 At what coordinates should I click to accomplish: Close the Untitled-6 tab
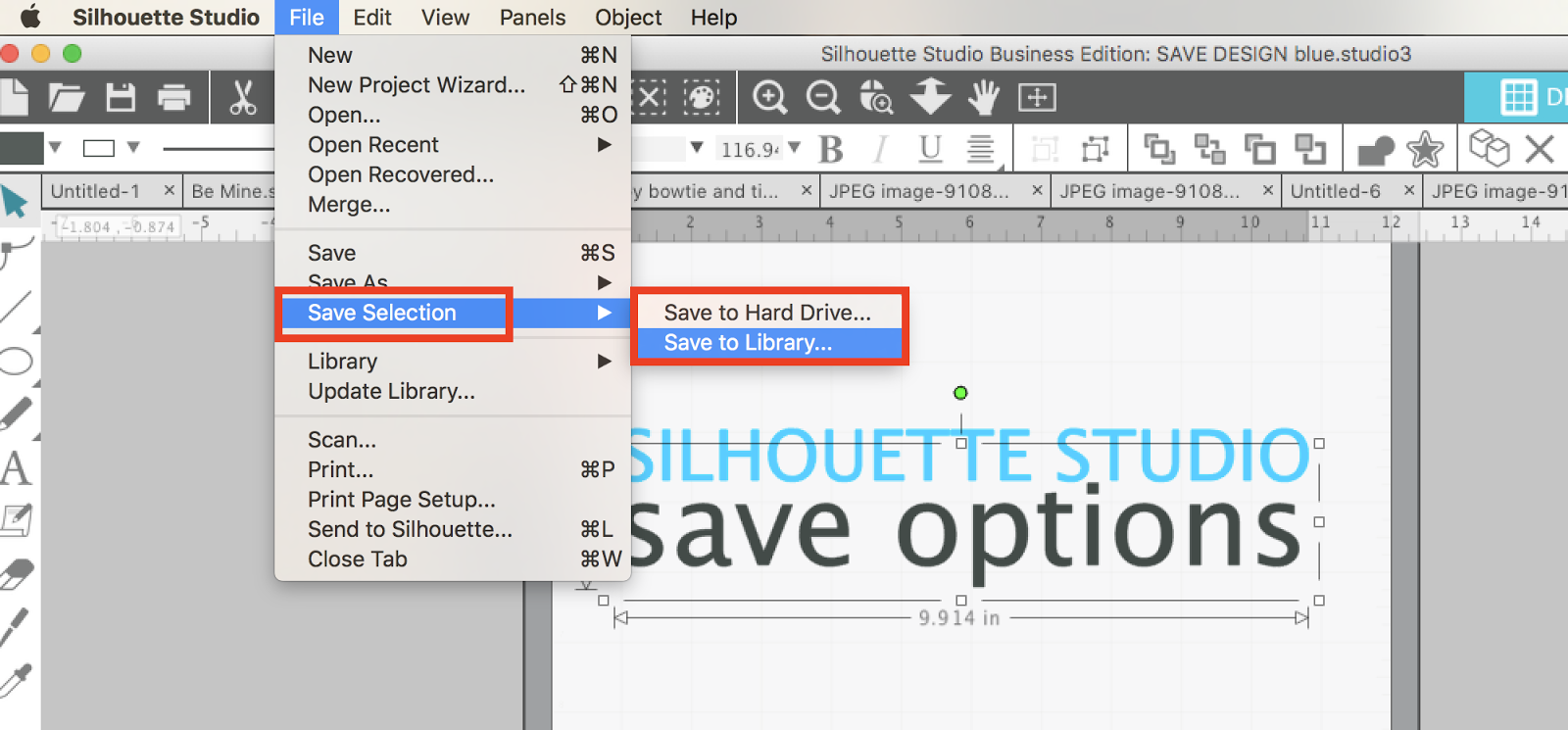[x=1409, y=190]
